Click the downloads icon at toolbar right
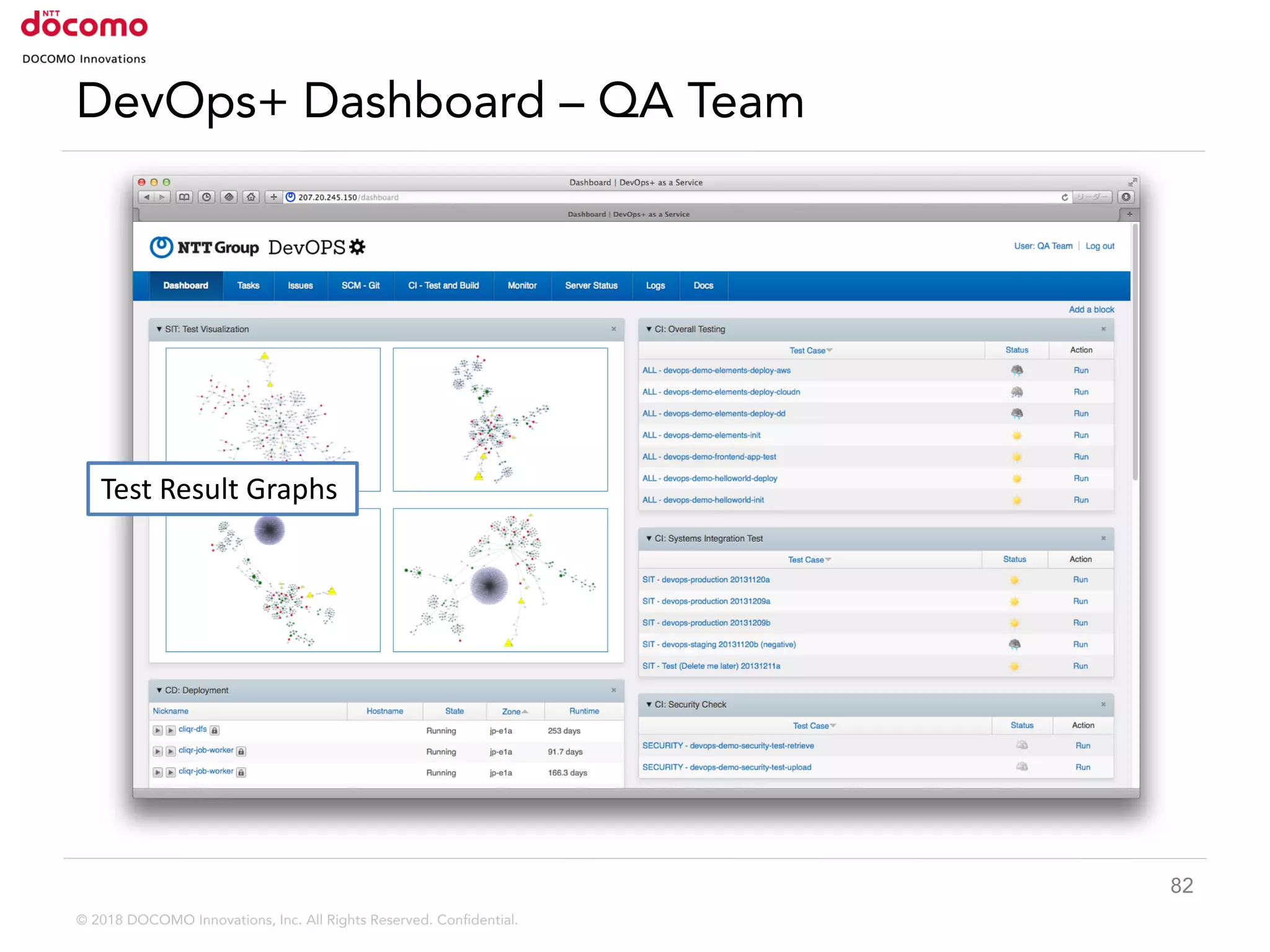 click(1126, 197)
